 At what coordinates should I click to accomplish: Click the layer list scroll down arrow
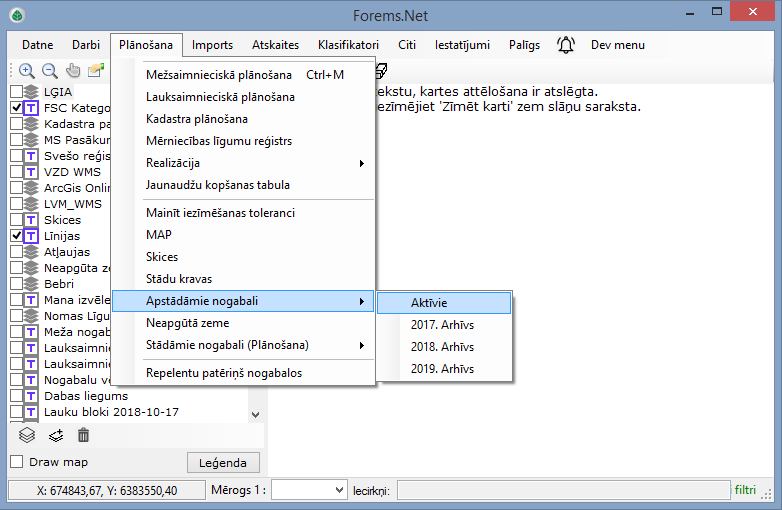(256, 414)
